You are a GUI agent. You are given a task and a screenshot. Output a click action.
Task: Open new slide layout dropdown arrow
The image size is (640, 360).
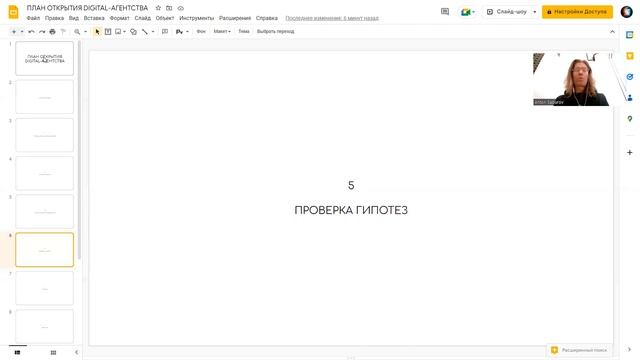coord(22,31)
